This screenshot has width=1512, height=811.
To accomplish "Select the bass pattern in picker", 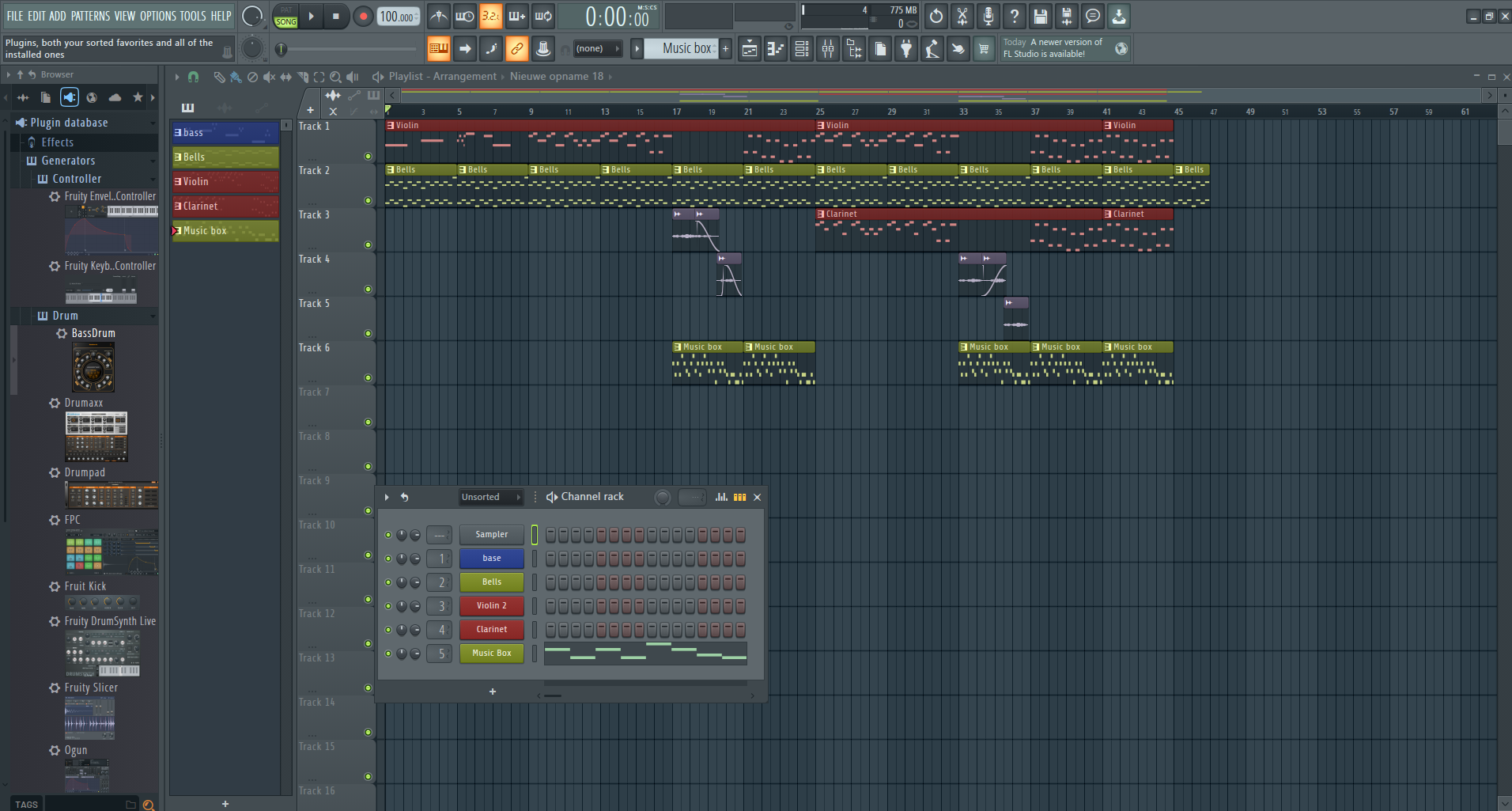I will point(225,133).
